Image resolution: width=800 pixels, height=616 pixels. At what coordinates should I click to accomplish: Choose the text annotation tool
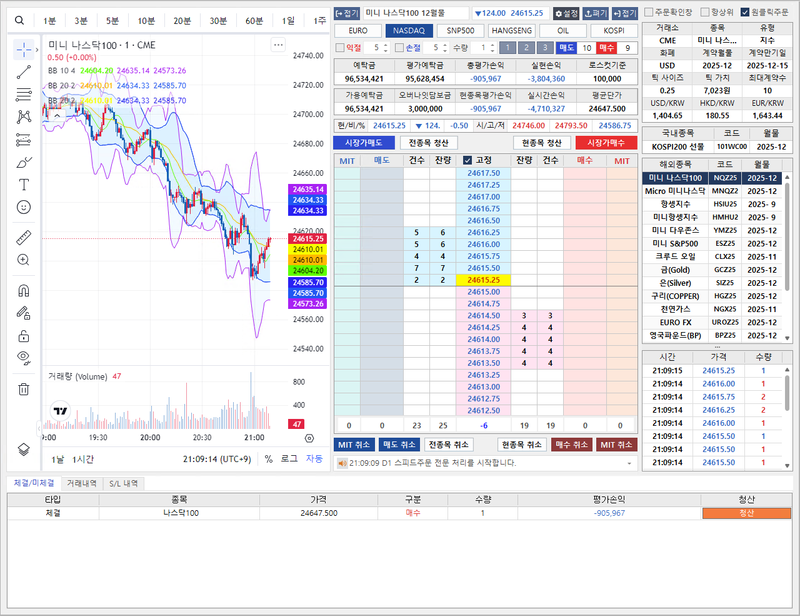[24, 184]
